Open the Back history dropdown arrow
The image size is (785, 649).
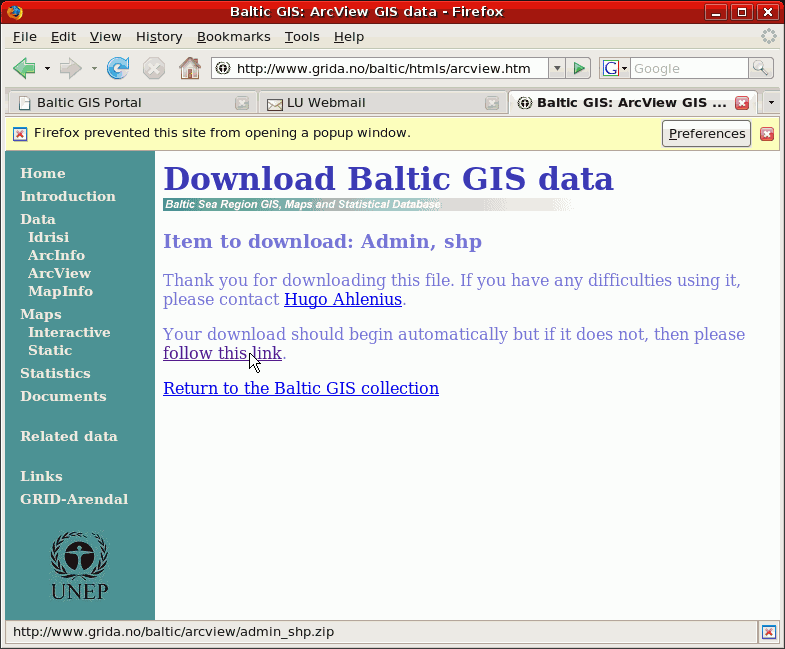click(48, 68)
